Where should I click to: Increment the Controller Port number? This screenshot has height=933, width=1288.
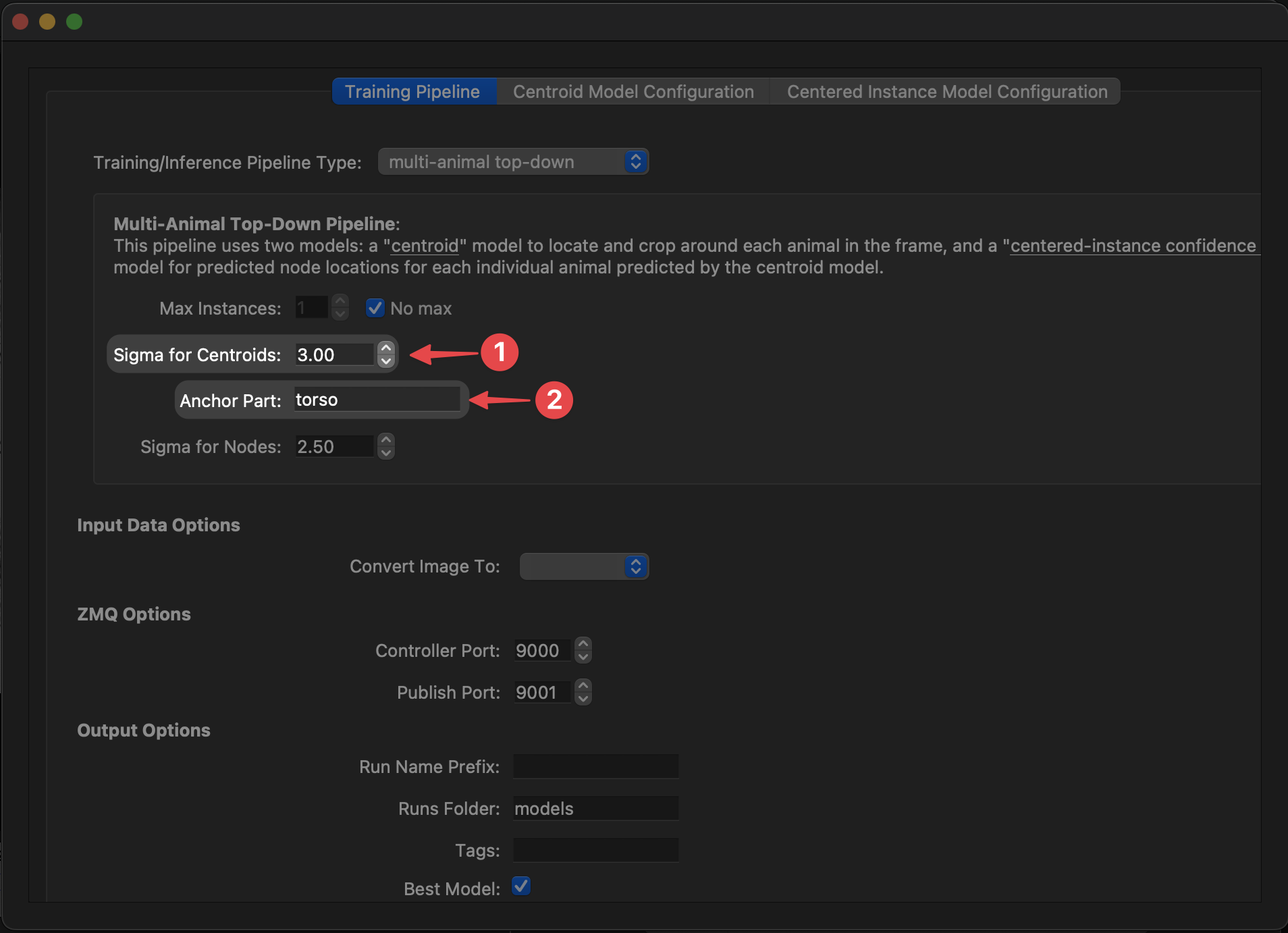[x=583, y=644]
